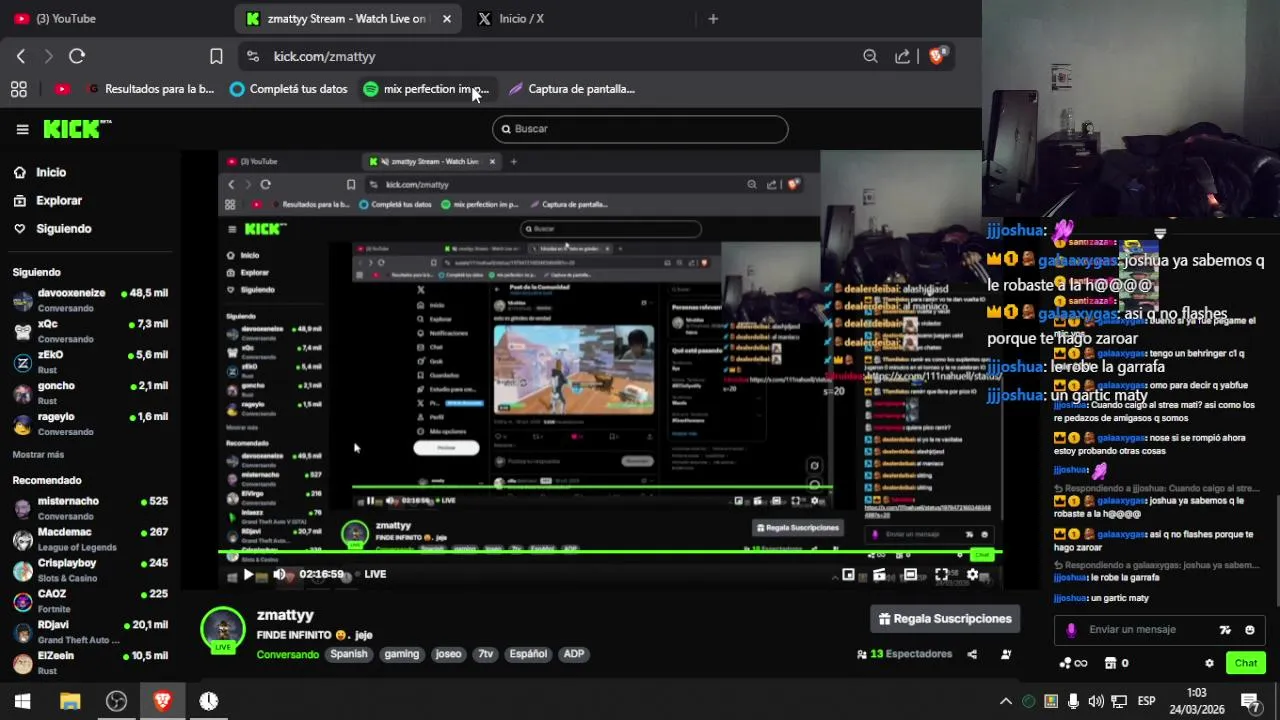Click the Conversando category link

click(287, 654)
